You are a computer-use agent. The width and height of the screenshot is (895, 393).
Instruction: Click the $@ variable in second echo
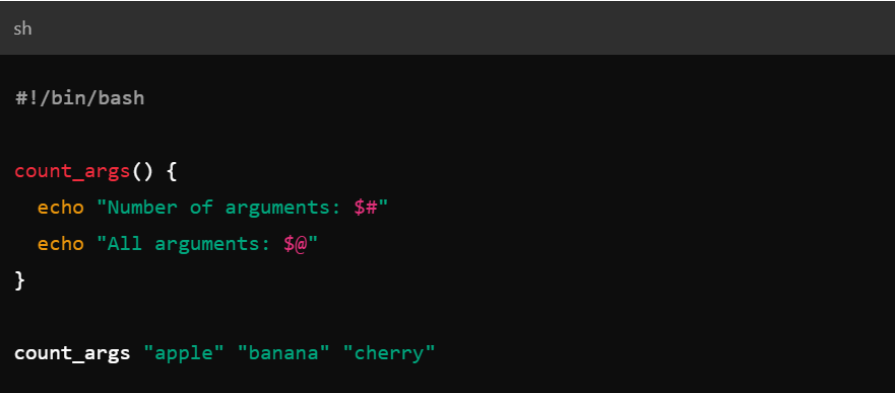[x=296, y=244]
